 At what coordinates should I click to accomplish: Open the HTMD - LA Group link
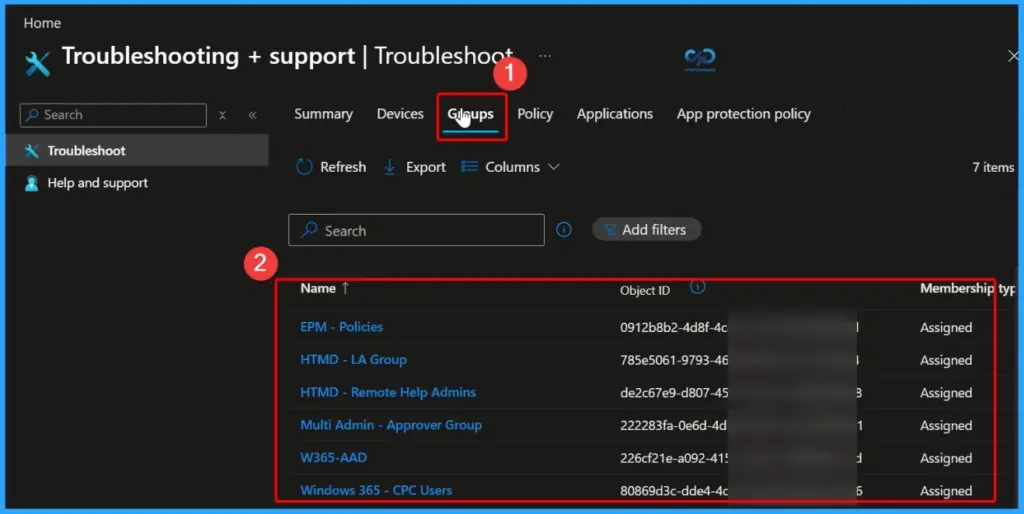point(353,360)
